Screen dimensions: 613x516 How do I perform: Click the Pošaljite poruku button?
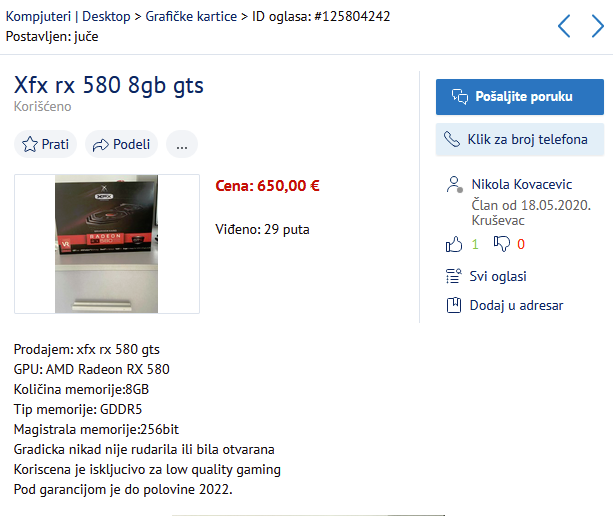pos(520,97)
